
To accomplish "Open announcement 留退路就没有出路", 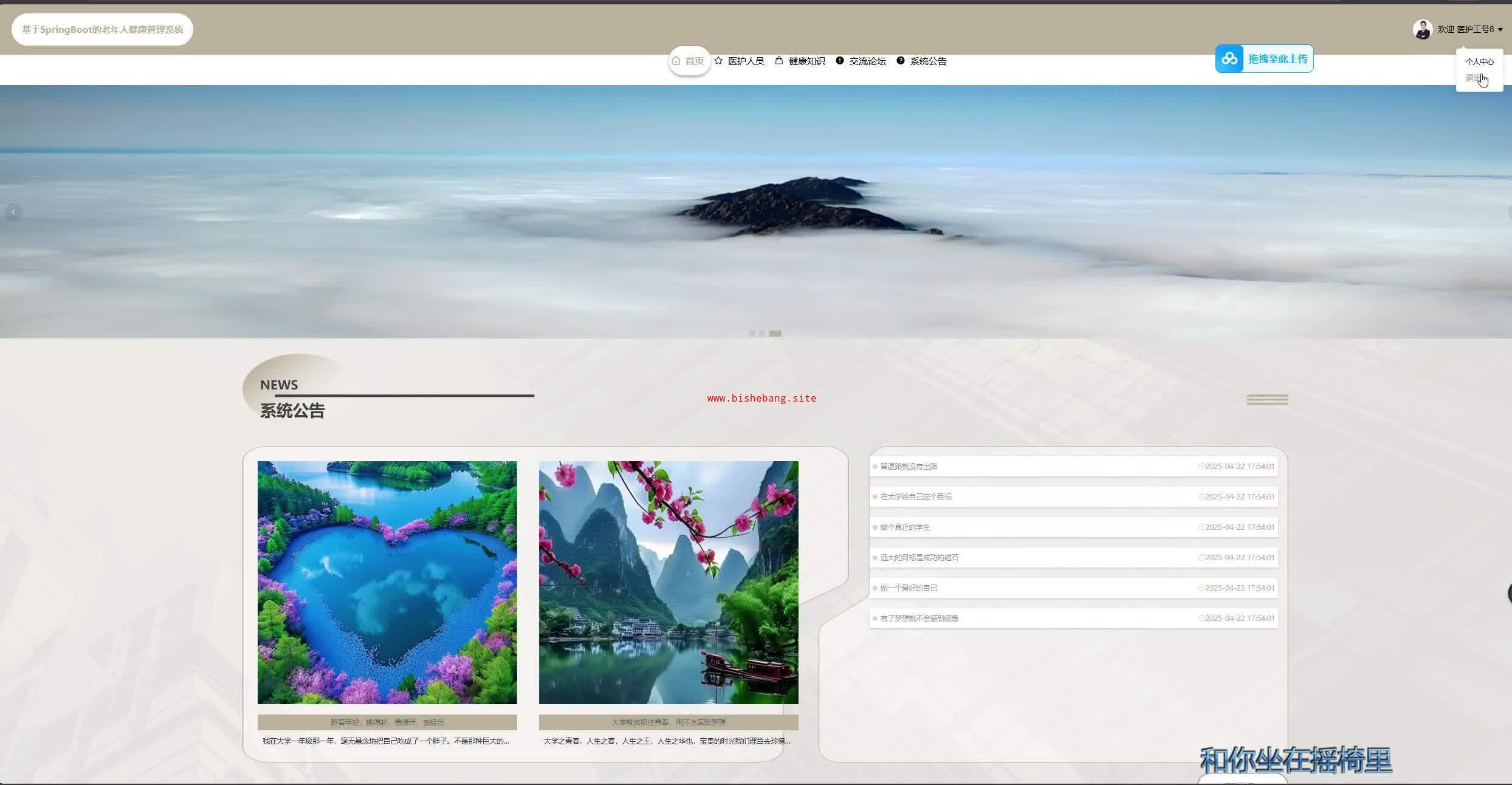I will (x=909, y=466).
